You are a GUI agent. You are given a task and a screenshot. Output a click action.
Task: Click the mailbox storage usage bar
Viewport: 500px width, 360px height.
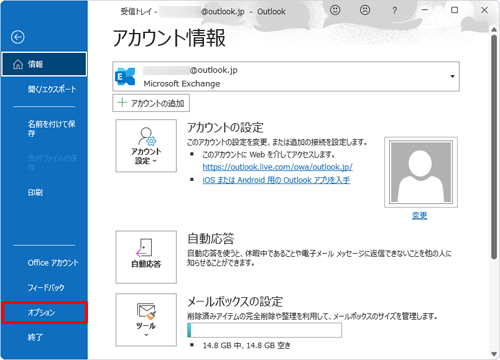[x=264, y=330]
